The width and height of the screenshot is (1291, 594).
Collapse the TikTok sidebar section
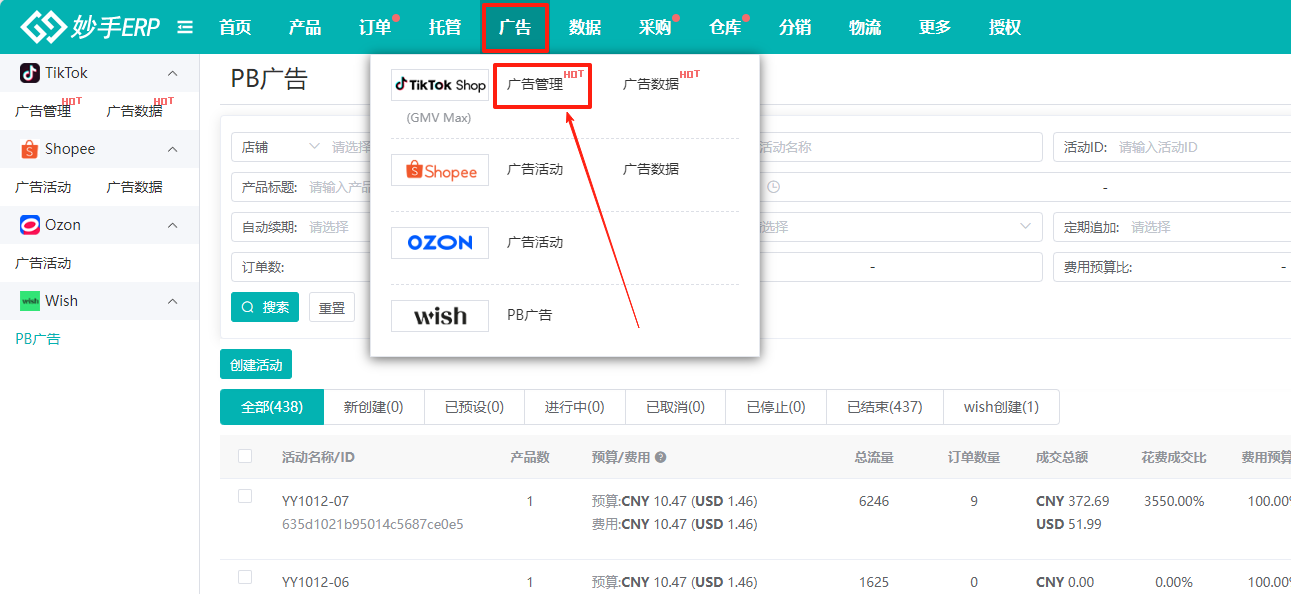point(172,73)
